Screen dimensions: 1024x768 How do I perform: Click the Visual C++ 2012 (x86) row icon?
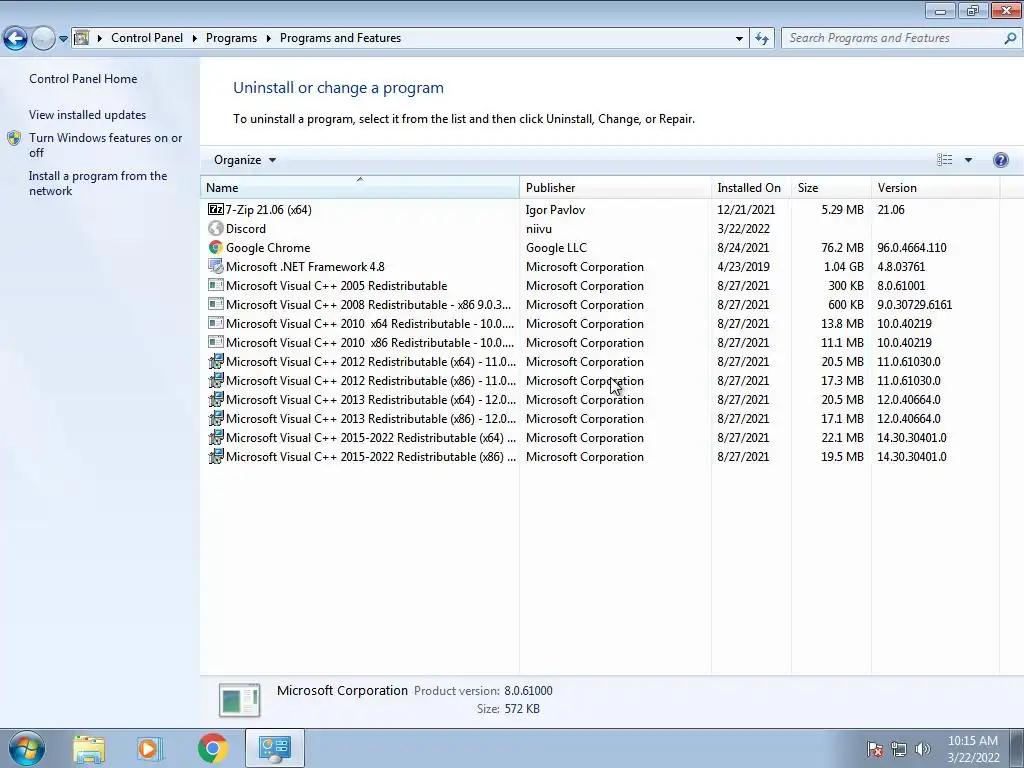(216, 380)
